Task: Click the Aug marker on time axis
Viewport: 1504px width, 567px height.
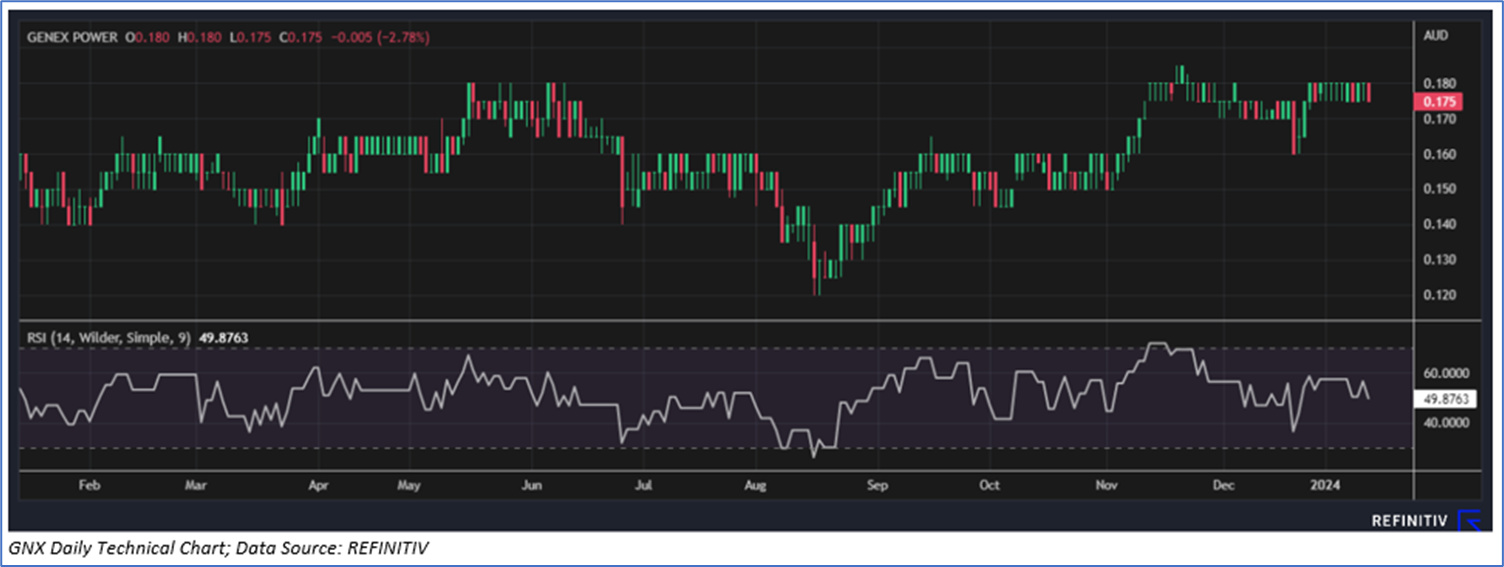Action: [755, 485]
